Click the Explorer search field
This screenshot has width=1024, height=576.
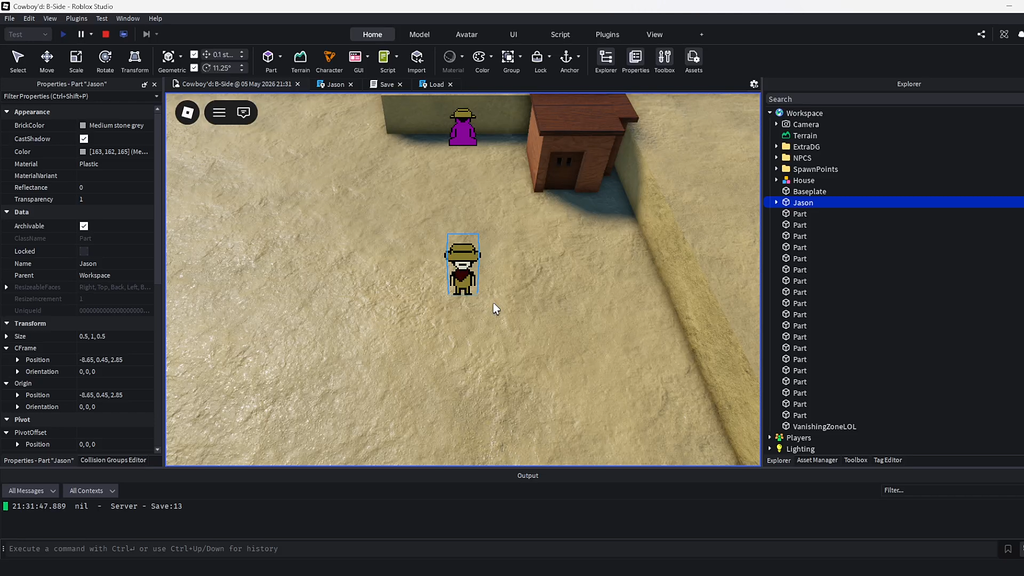click(x=895, y=99)
